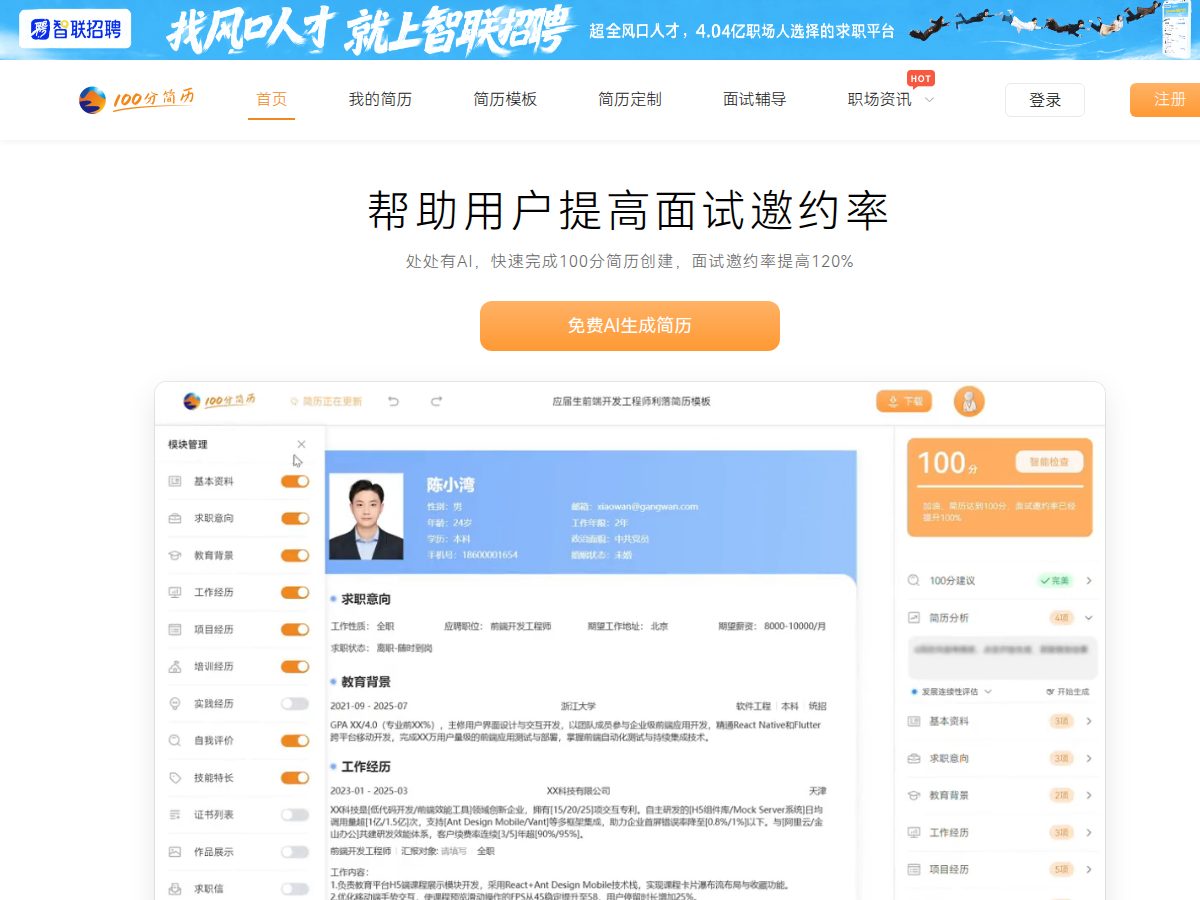This screenshot has height=900, width=1200.
Task: Click 开始生成 under resume analysis
Action: click(1067, 691)
